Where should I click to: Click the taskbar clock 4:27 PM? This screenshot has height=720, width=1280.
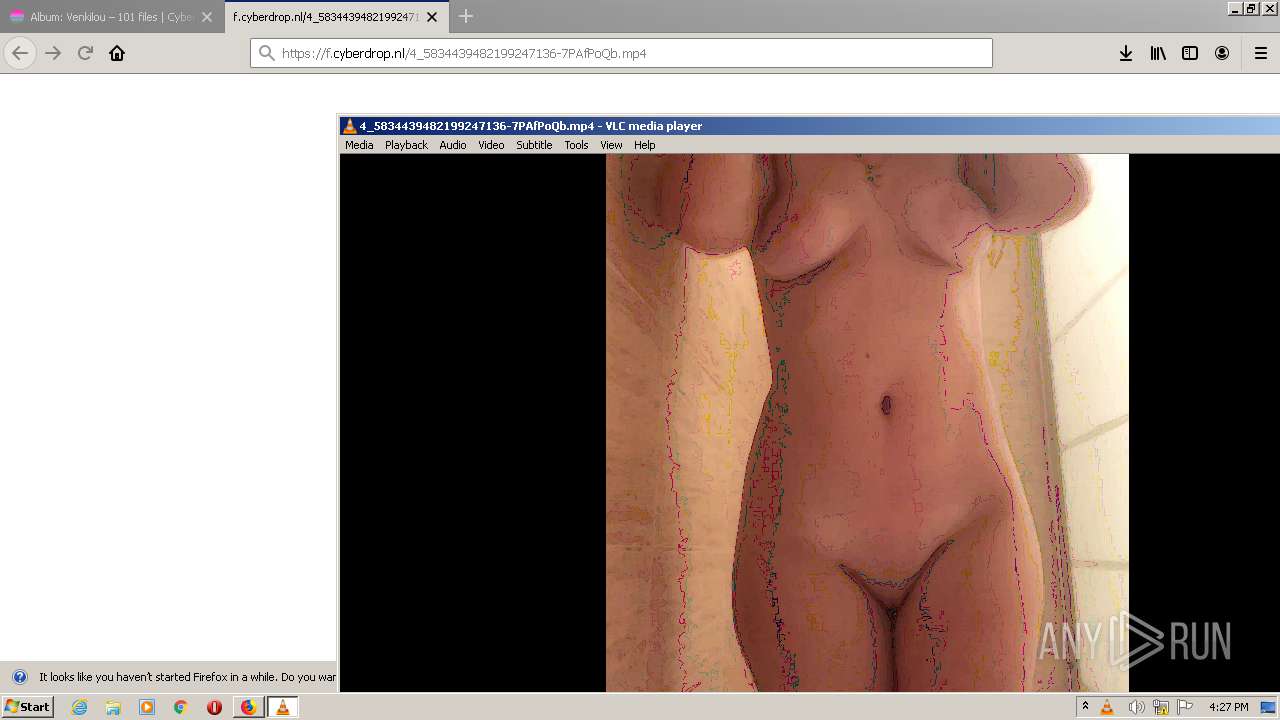1228,707
